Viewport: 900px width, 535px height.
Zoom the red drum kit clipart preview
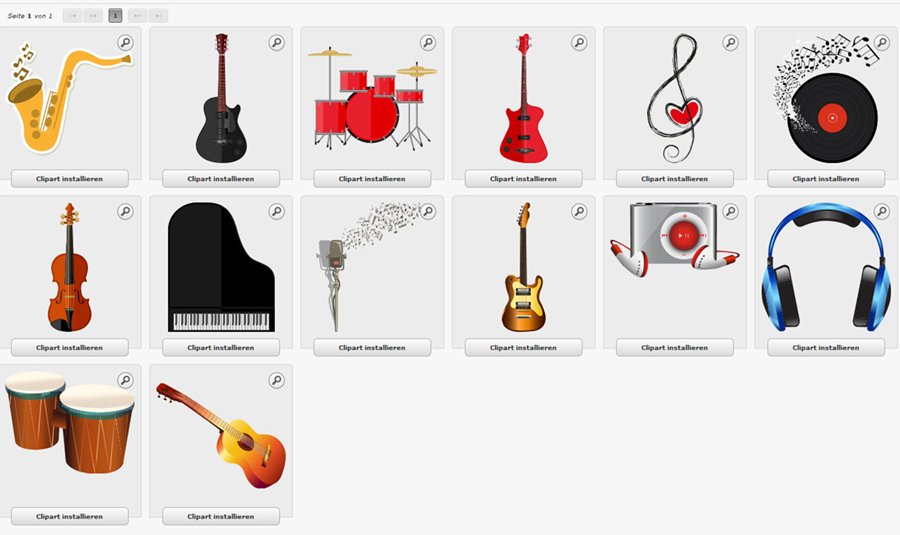click(428, 42)
